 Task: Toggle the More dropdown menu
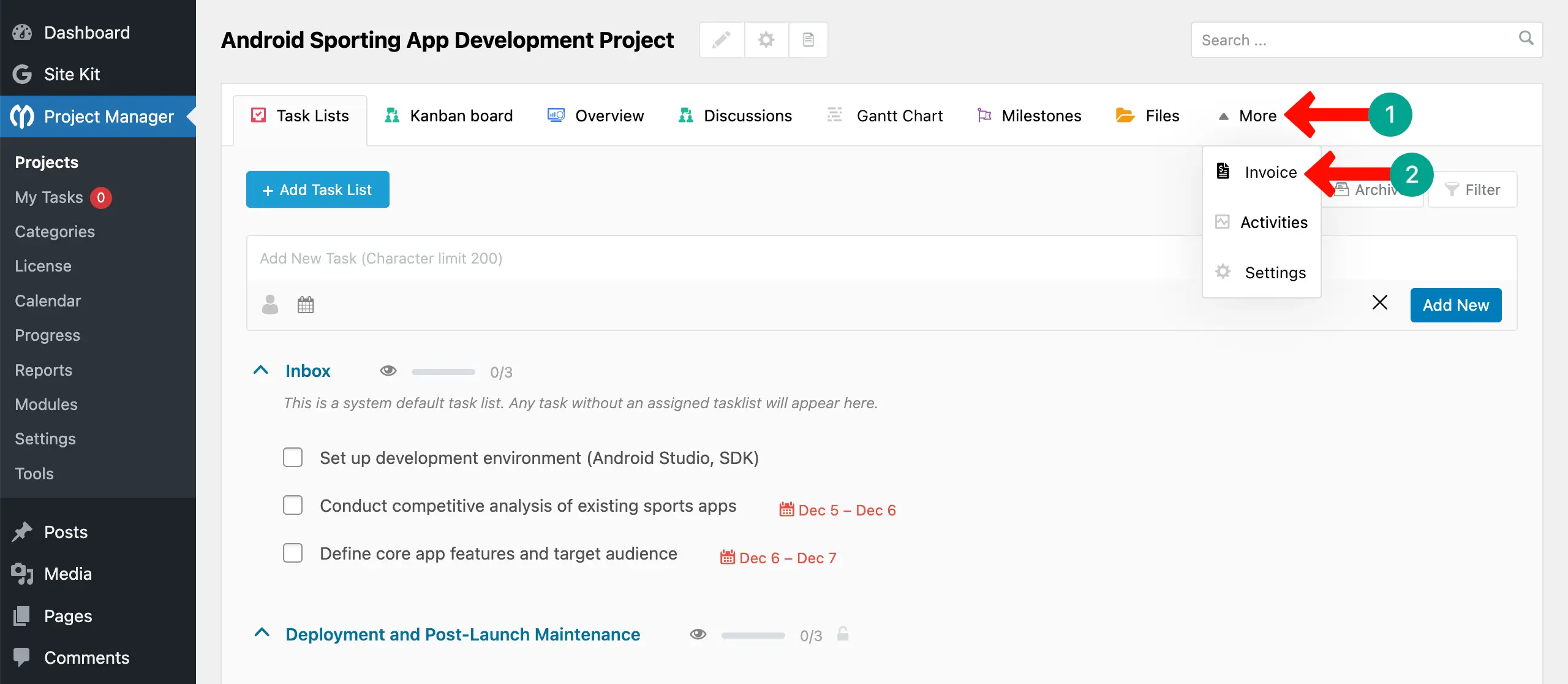point(1248,116)
